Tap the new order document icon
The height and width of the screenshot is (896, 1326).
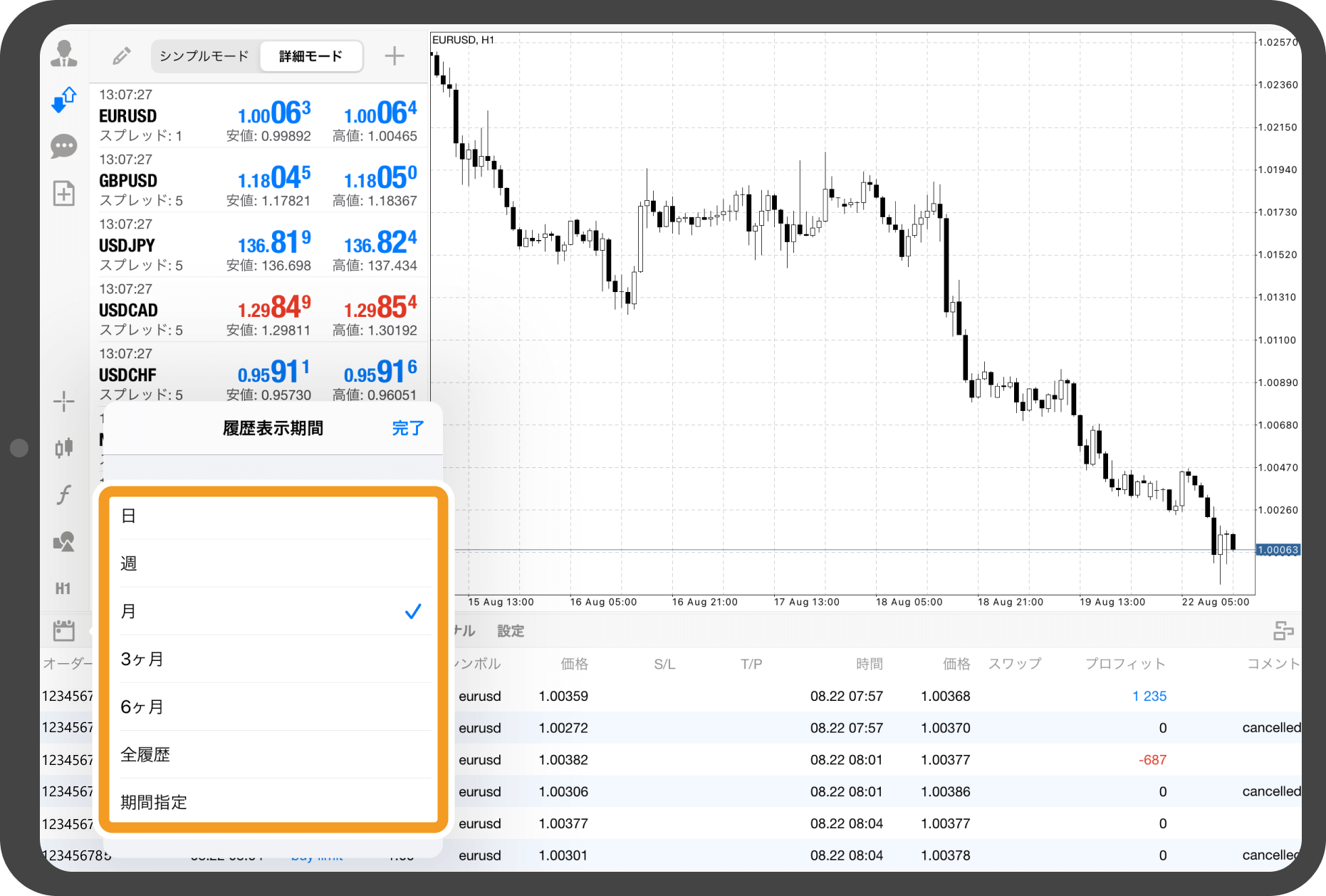[x=64, y=193]
